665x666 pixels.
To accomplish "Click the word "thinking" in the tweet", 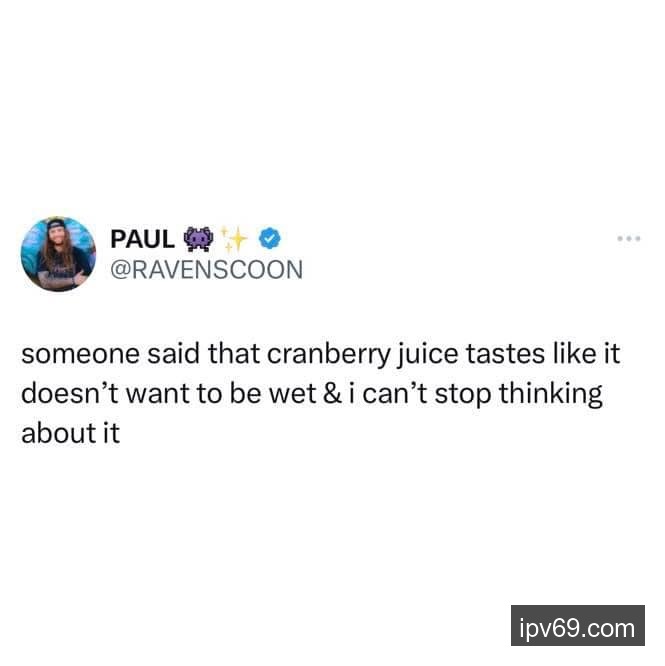I will [x=551, y=395].
